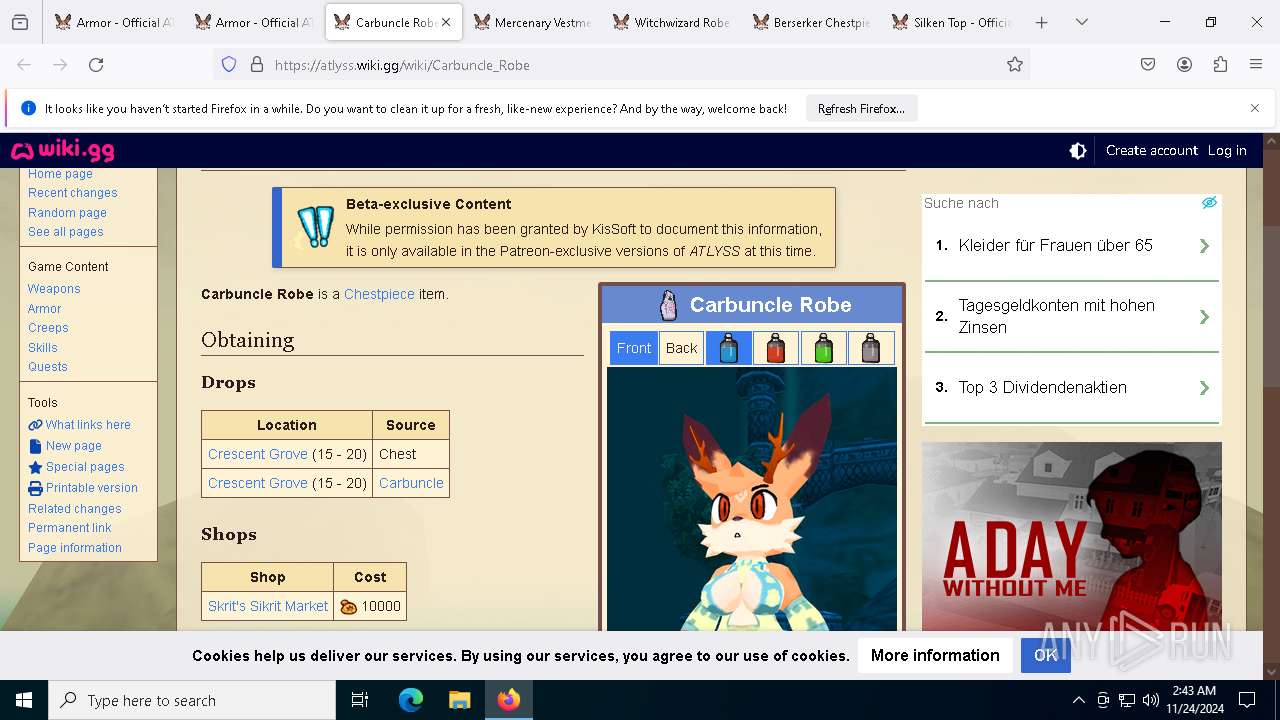Click the wiki.gg logo

coord(62,151)
